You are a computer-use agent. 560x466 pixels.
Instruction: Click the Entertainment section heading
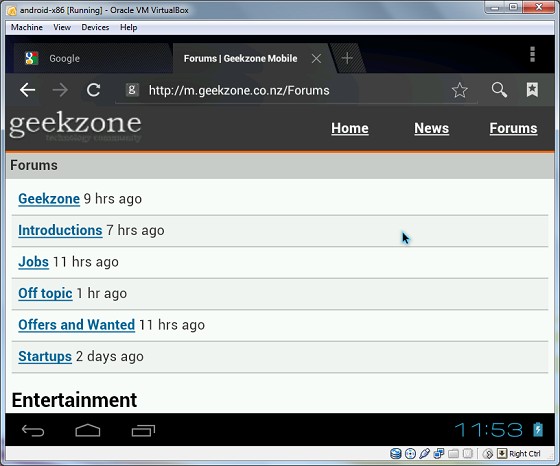[x=74, y=400]
